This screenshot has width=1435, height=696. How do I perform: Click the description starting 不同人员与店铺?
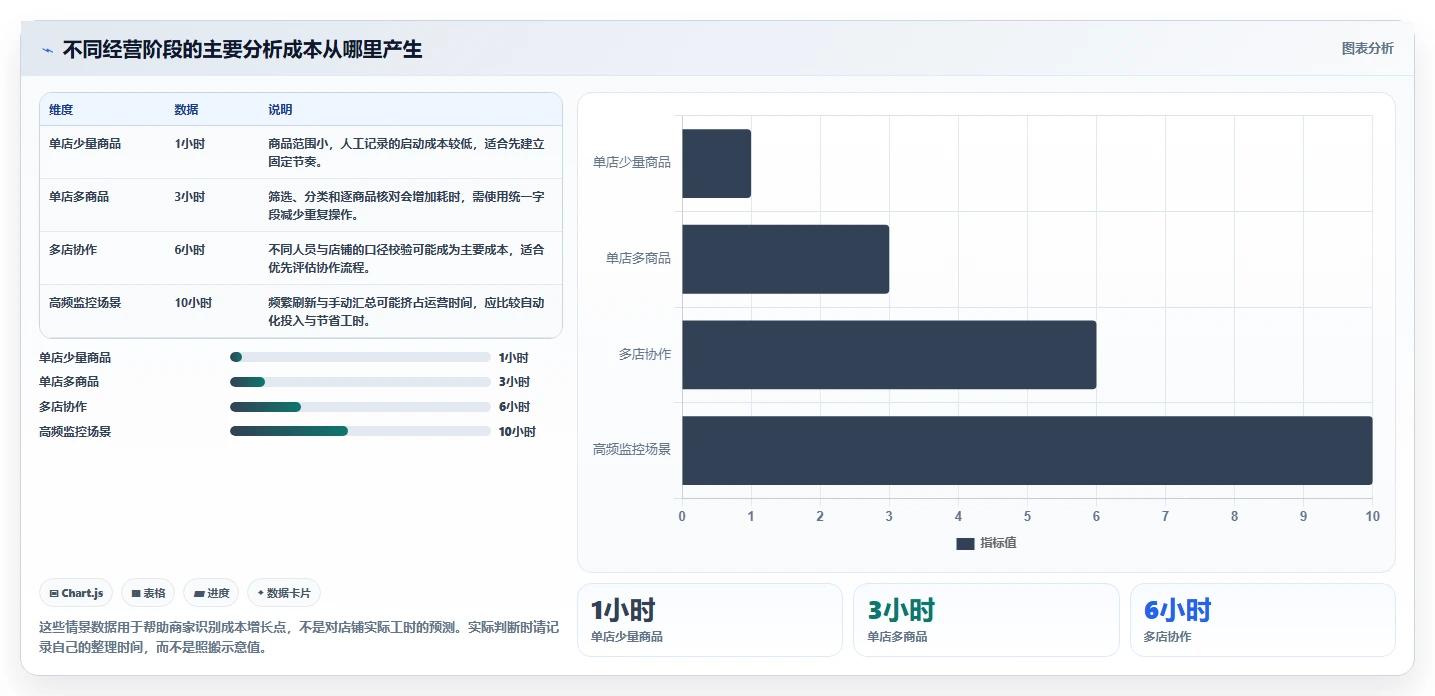(x=407, y=259)
